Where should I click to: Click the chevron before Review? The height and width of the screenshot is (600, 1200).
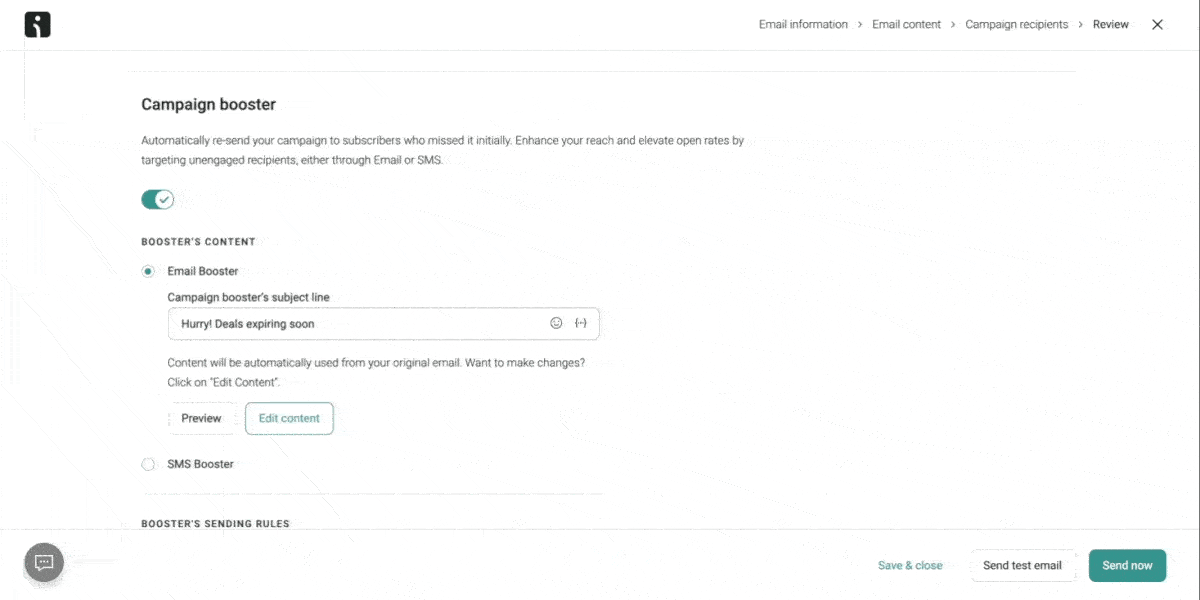(x=1080, y=25)
